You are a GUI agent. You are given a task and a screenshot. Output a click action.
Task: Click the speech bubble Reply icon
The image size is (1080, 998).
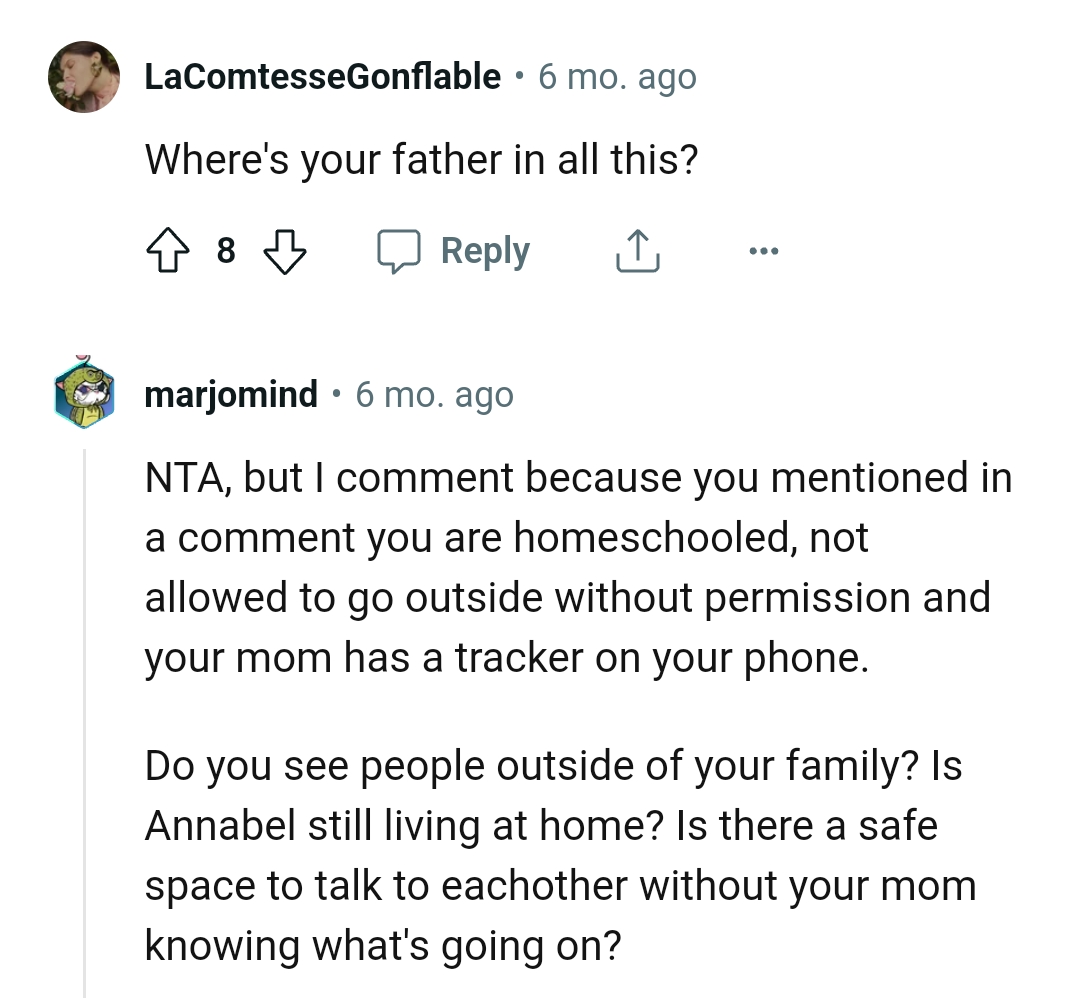(400, 251)
